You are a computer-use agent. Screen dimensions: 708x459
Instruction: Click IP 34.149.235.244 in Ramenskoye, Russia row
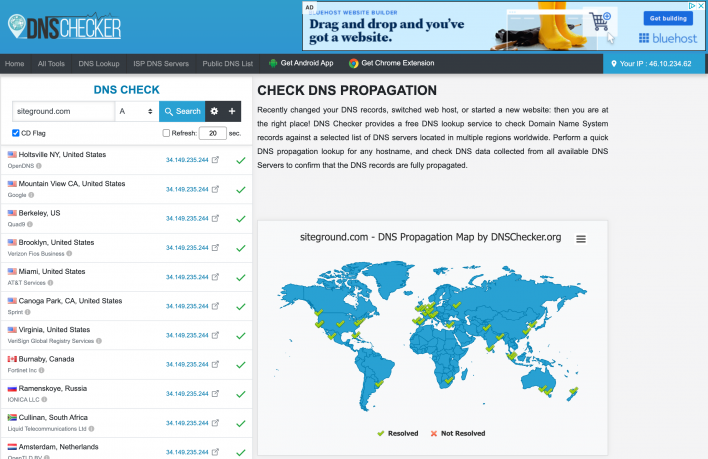pos(187,394)
